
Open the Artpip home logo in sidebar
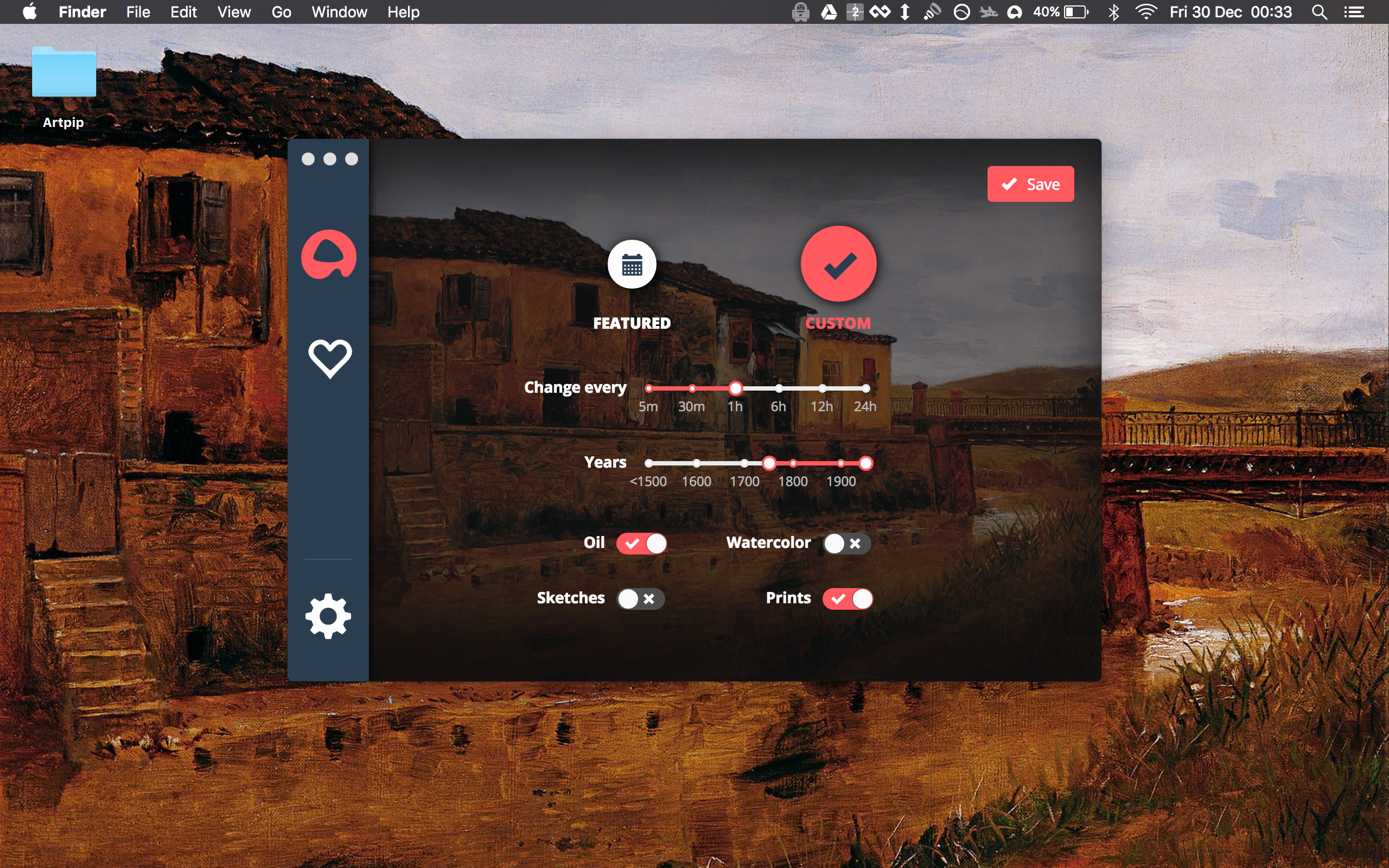point(329,255)
